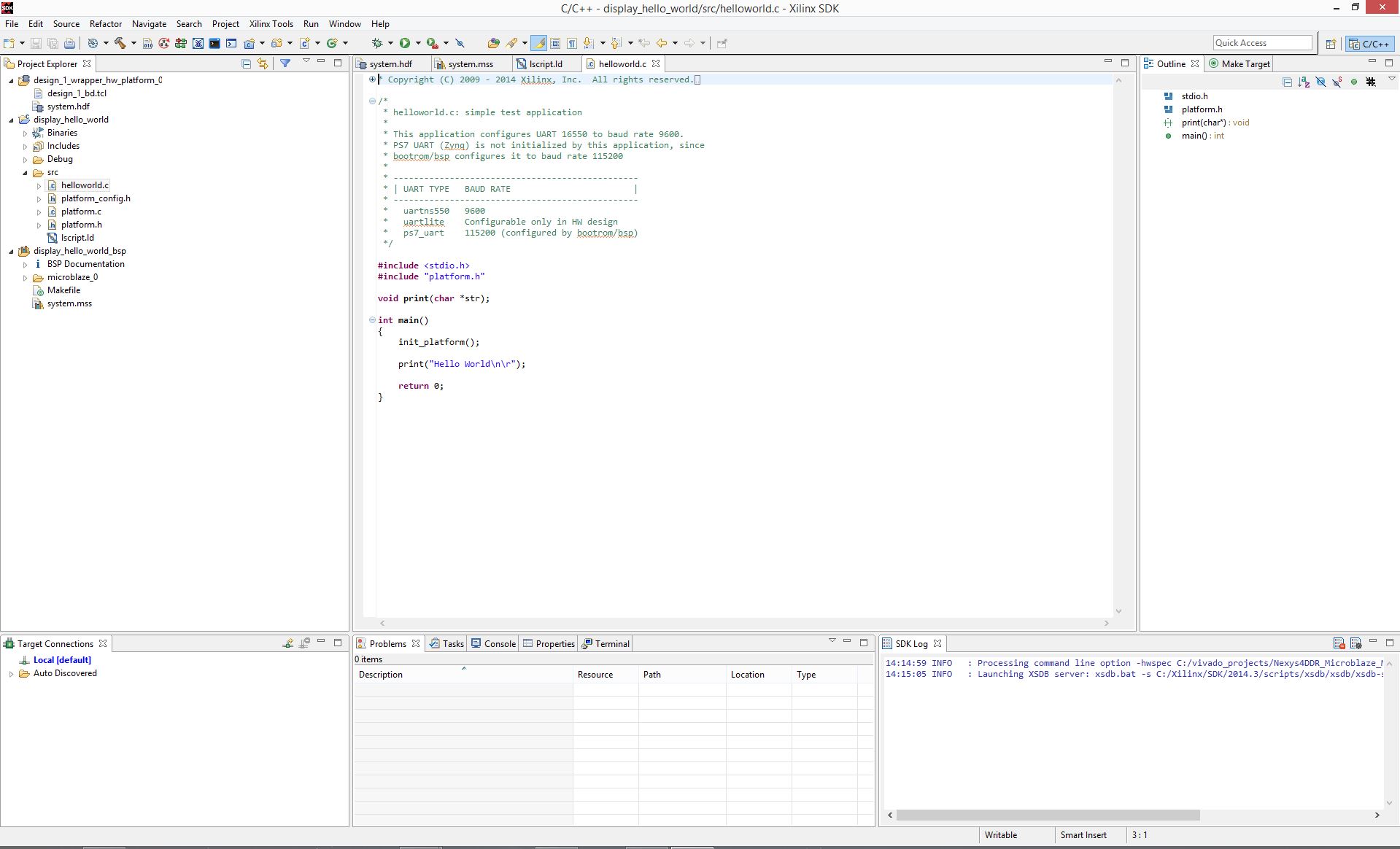Collapse the display_hello_world_bsp project node
The width and height of the screenshot is (1400, 849).
(11, 252)
